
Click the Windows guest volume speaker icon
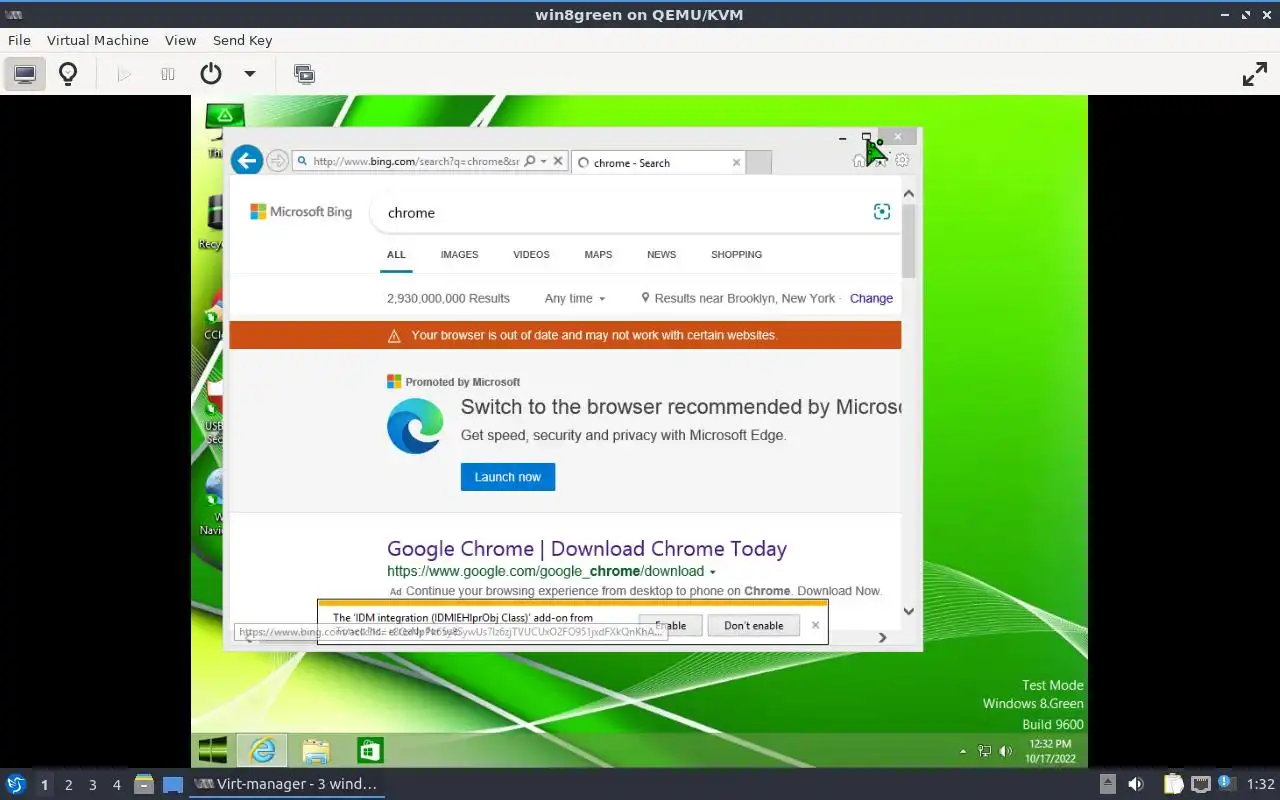1005,751
